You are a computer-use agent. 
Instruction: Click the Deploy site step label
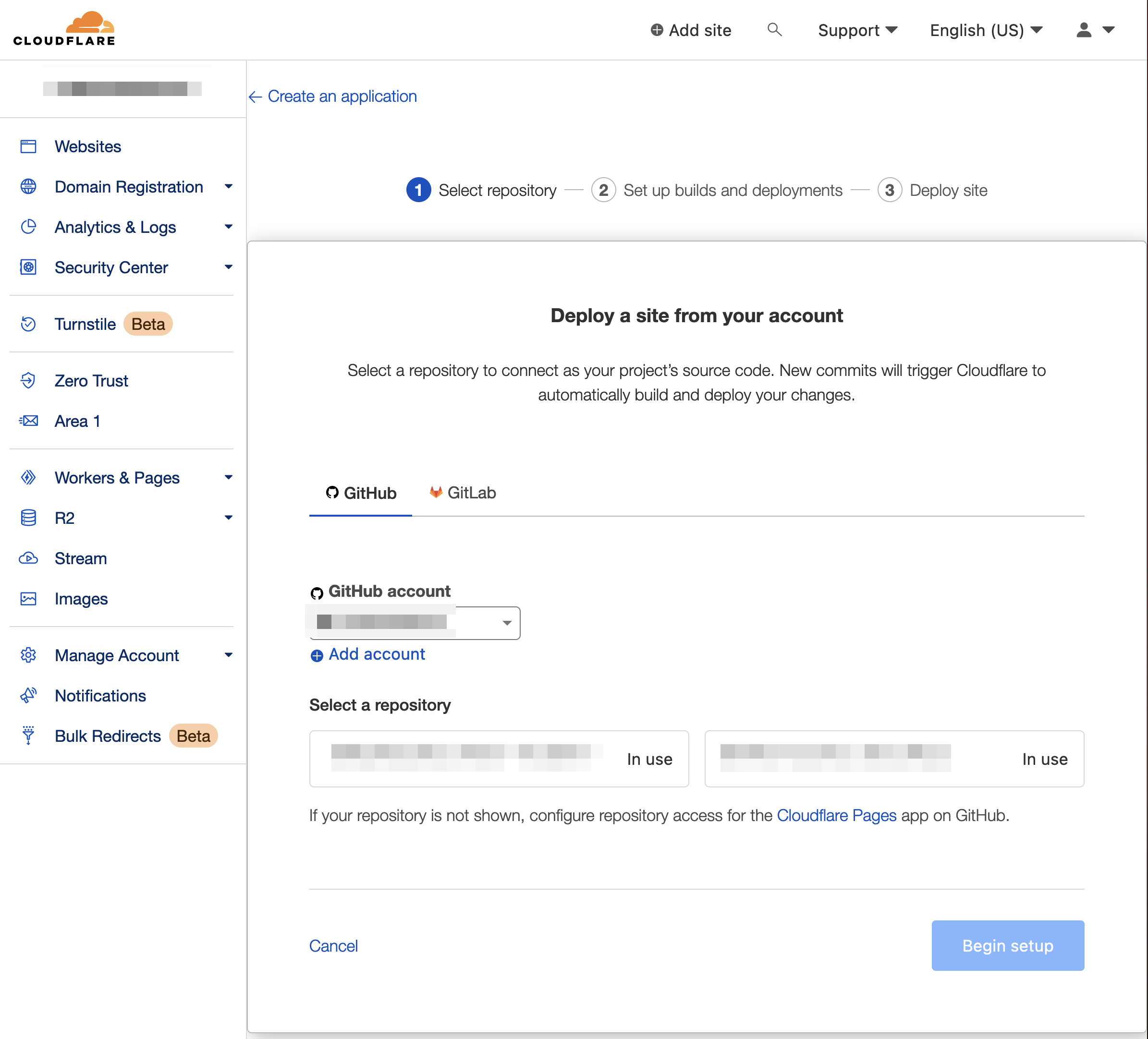tap(948, 190)
